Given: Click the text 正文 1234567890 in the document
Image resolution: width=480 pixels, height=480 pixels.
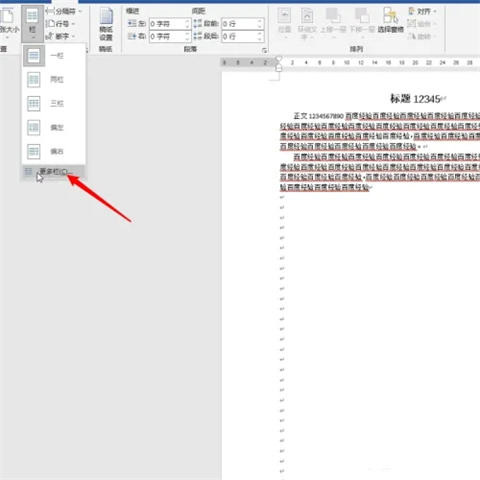Looking at the screenshot, I should pyautogui.click(x=318, y=116).
